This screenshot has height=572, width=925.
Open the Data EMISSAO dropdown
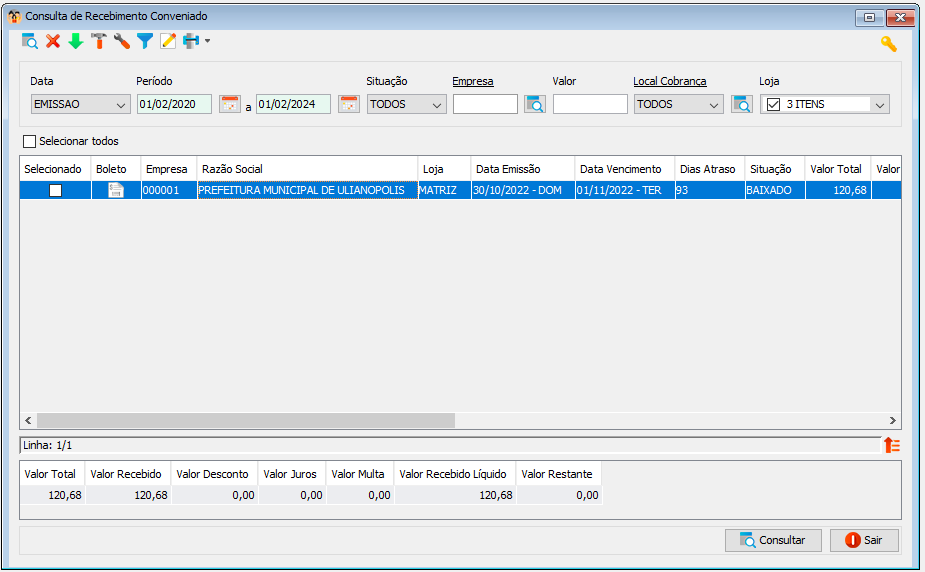tap(81, 104)
